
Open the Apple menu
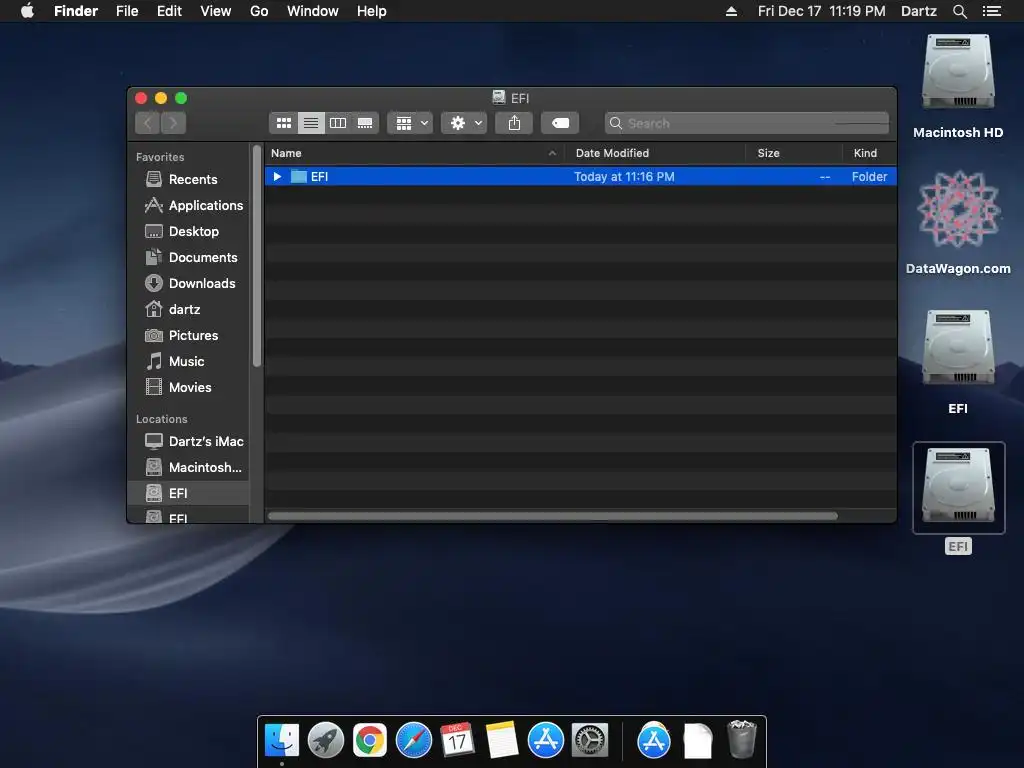coord(27,11)
